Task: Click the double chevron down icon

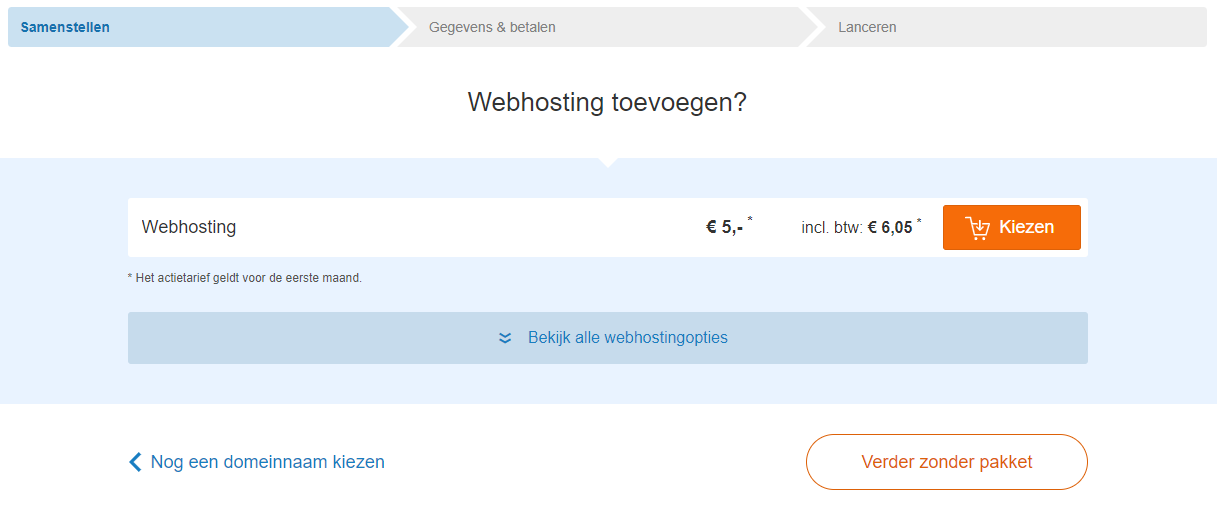Action: click(x=505, y=338)
